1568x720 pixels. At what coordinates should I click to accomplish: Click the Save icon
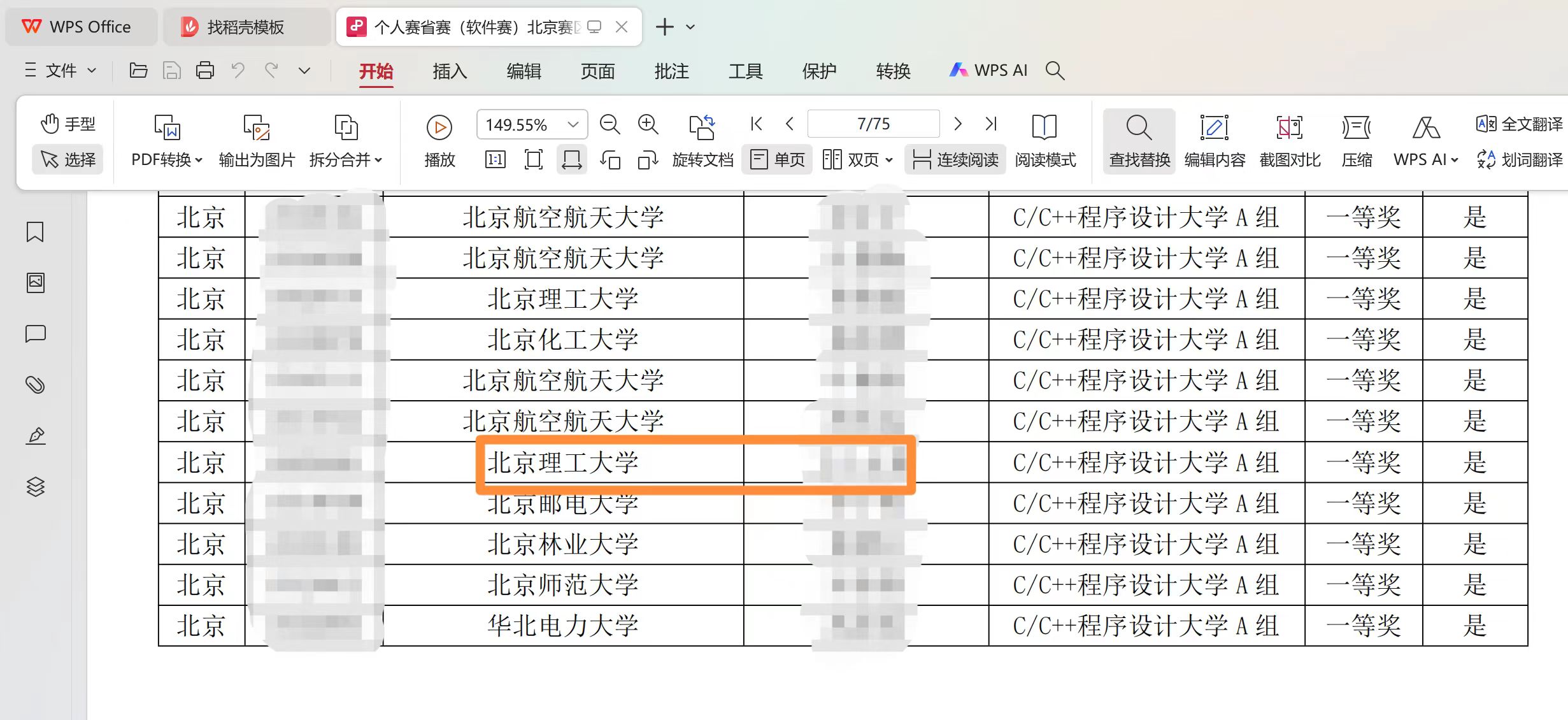(171, 70)
